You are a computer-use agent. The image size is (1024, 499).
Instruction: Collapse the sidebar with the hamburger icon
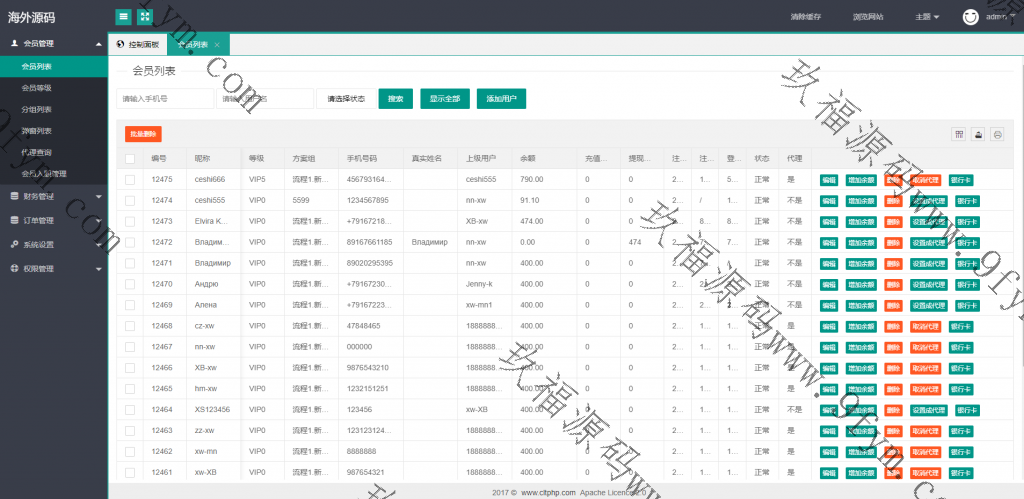click(x=123, y=16)
